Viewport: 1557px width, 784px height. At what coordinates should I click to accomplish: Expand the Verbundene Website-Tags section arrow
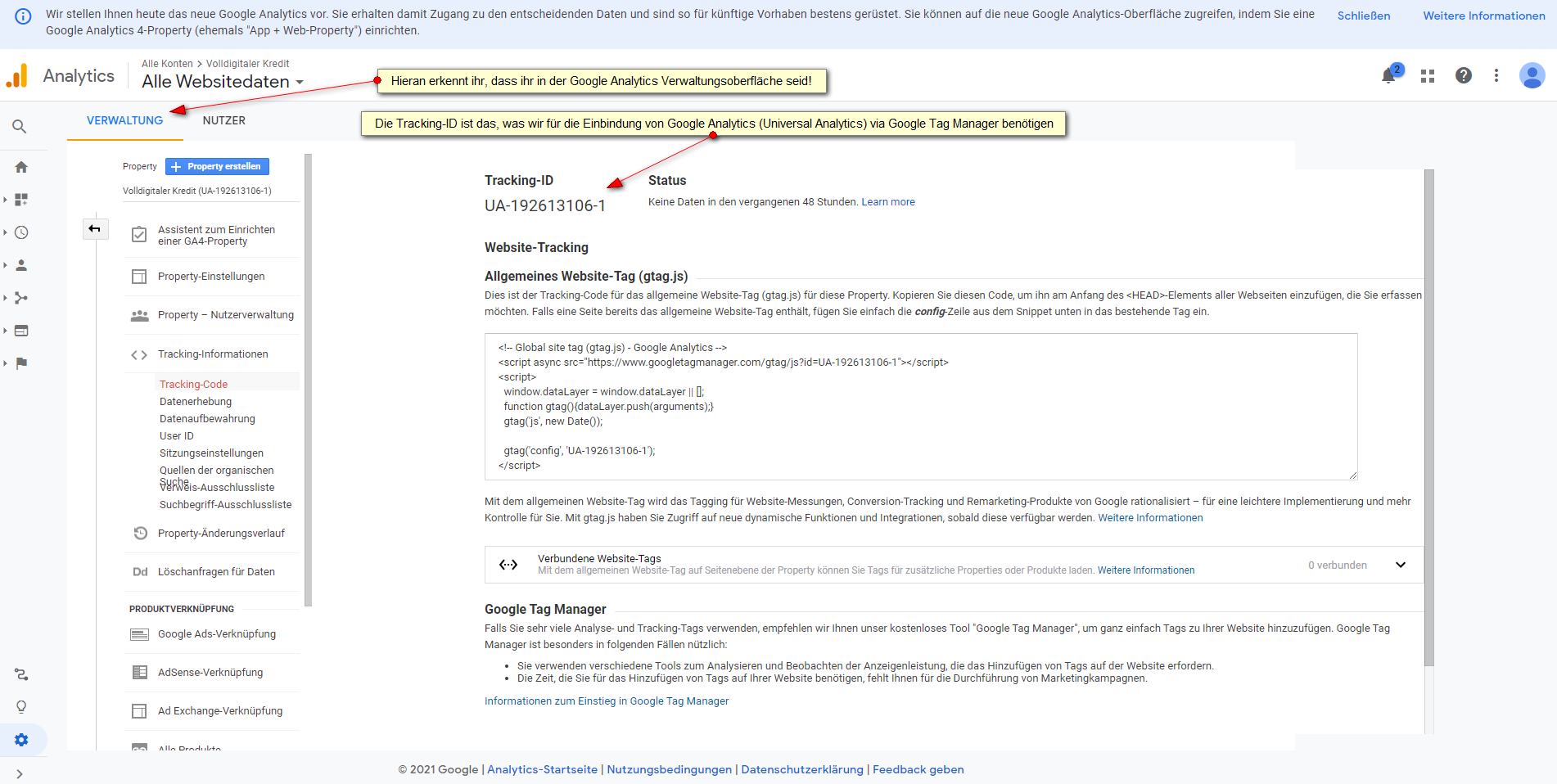[x=1401, y=565]
